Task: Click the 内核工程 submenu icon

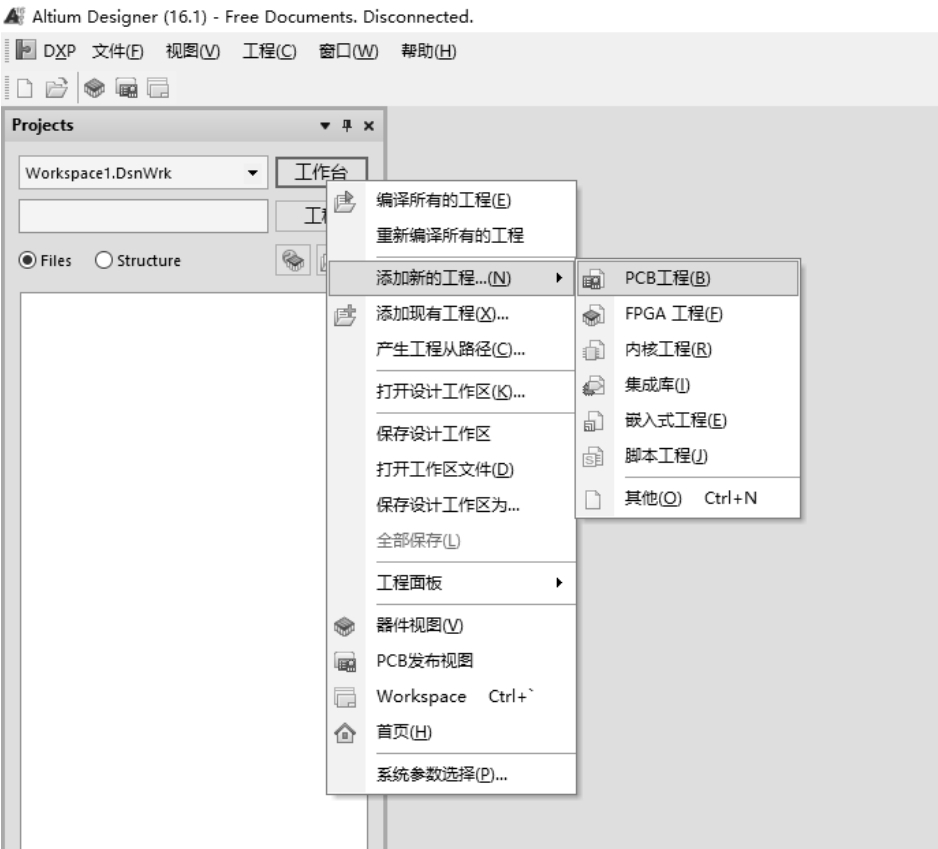Action: point(593,350)
